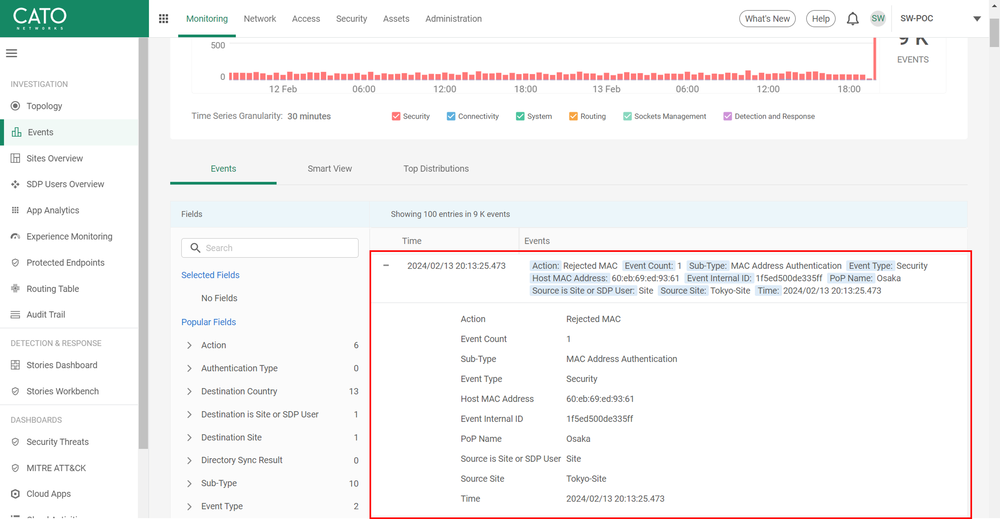This screenshot has width=1000, height=519.
Task: Toggle the Security checkbox filter
Action: (396, 116)
